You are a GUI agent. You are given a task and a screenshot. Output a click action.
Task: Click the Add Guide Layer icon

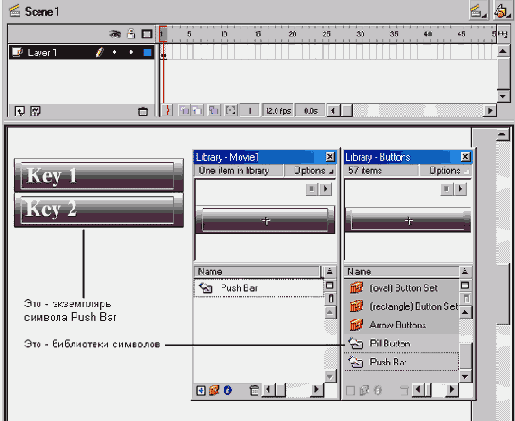[35, 111]
